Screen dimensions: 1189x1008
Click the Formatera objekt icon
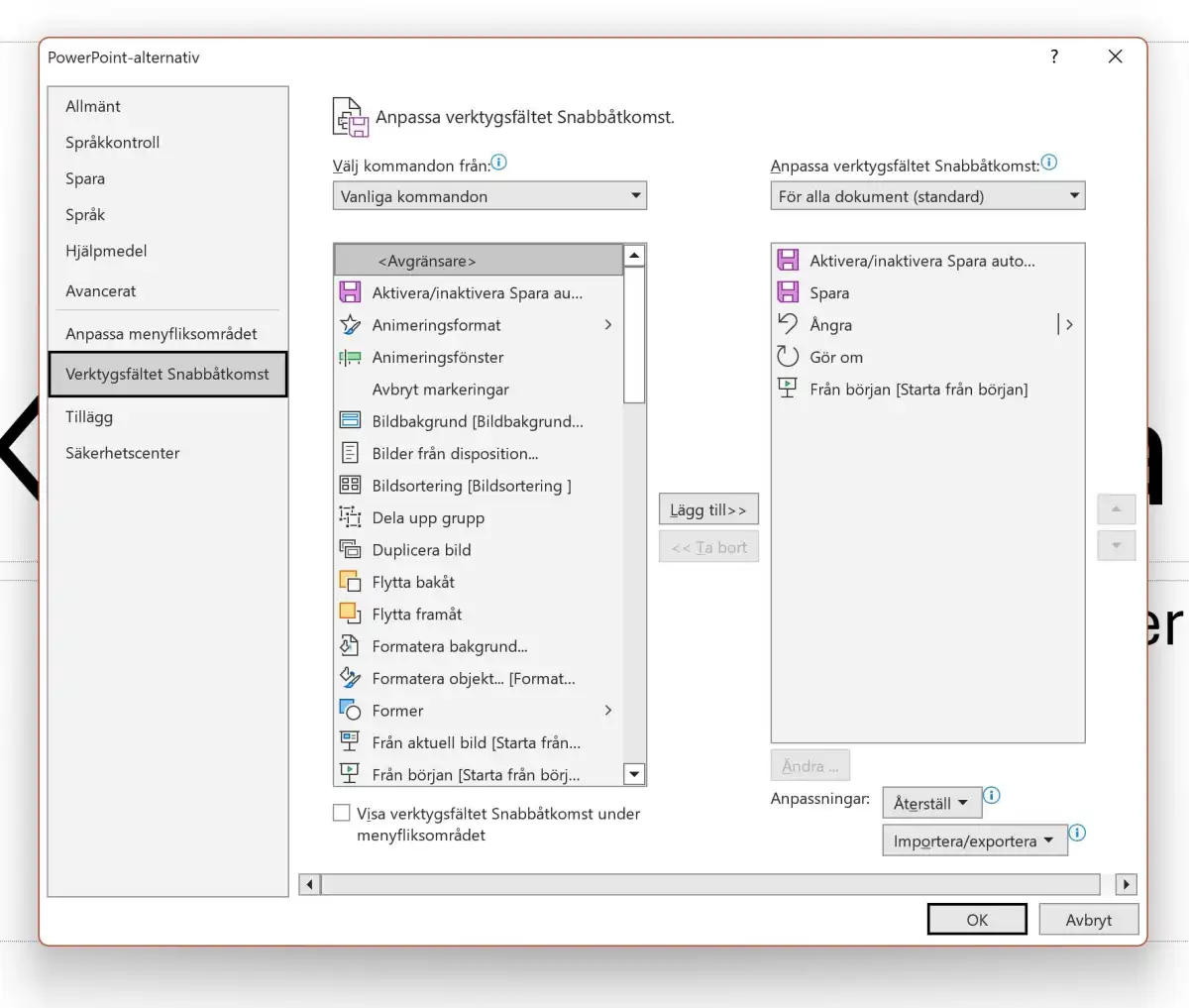click(350, 678)
